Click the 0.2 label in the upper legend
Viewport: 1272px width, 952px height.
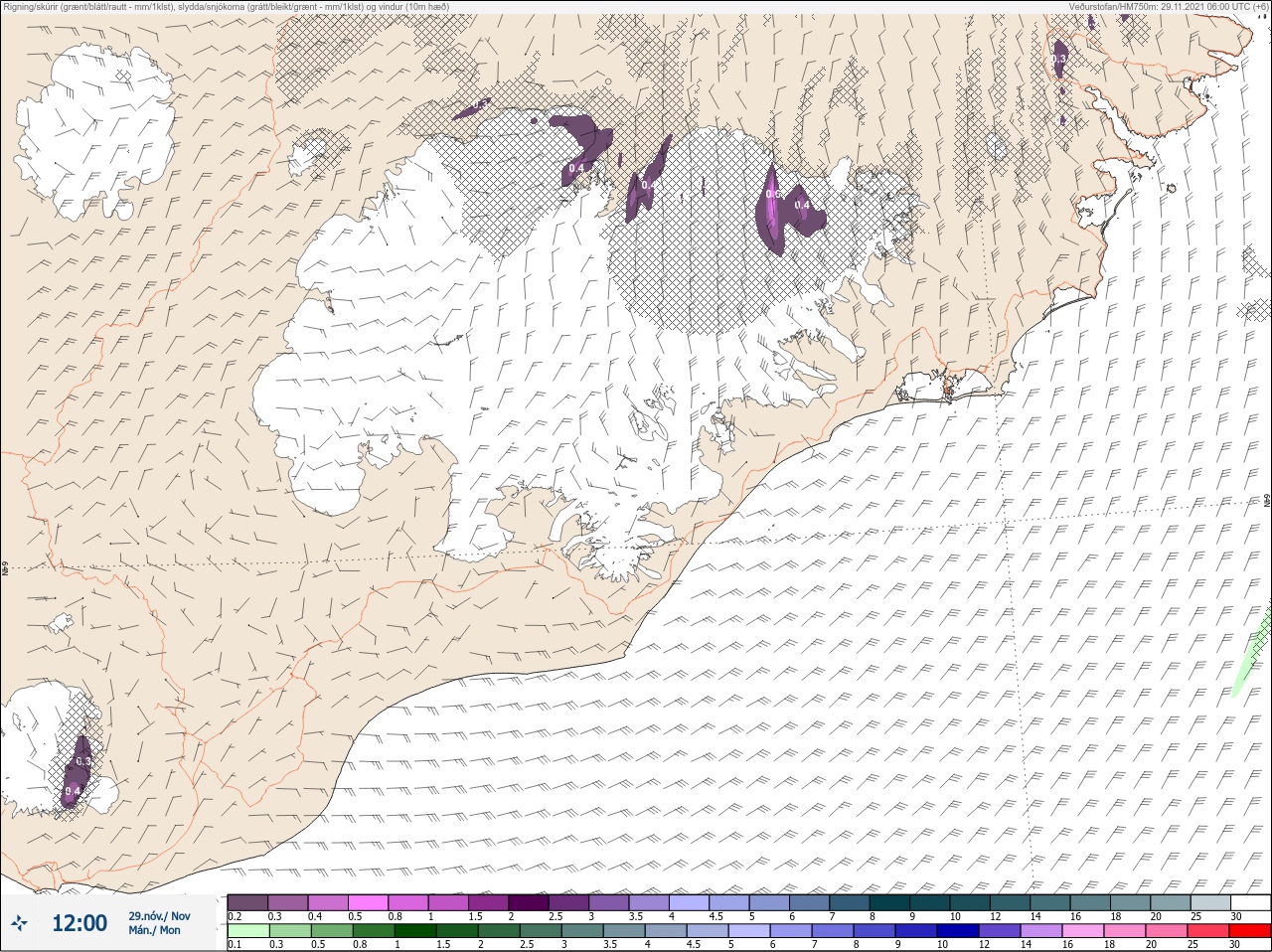pyautogui.click(x=235, y=916)
